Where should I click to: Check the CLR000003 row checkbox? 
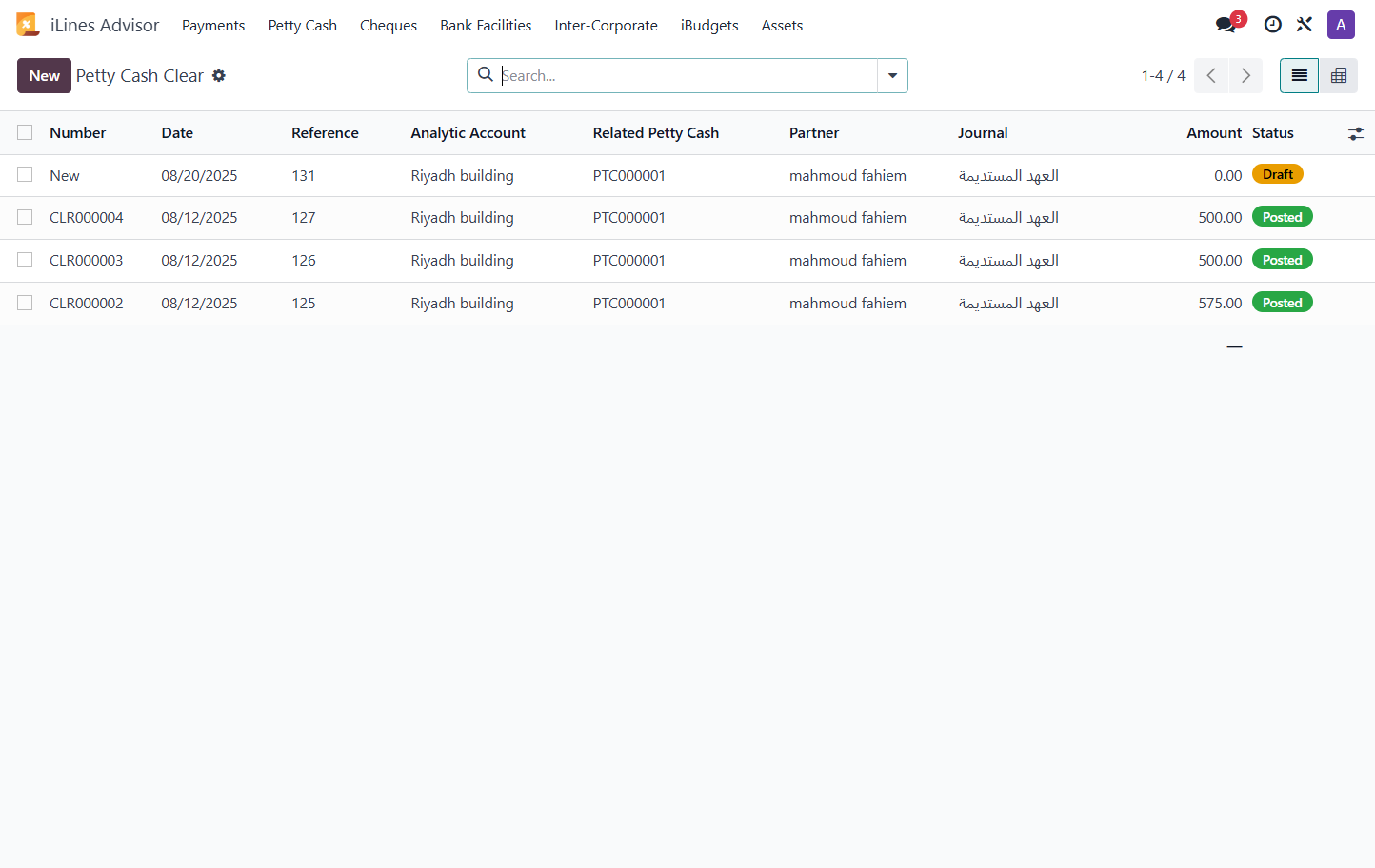click(x=25, y=260)
